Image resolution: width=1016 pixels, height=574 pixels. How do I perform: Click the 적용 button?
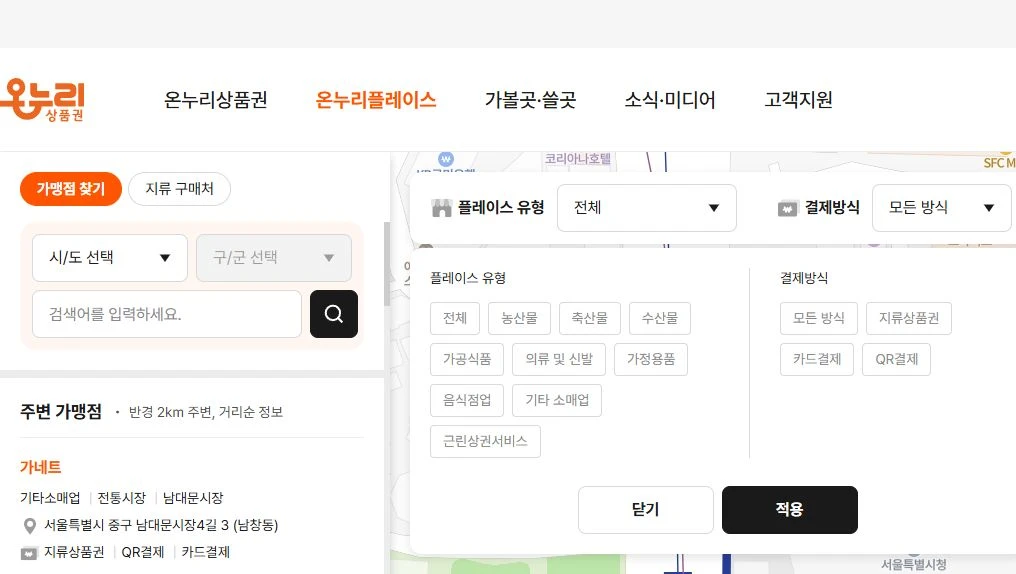790,510
